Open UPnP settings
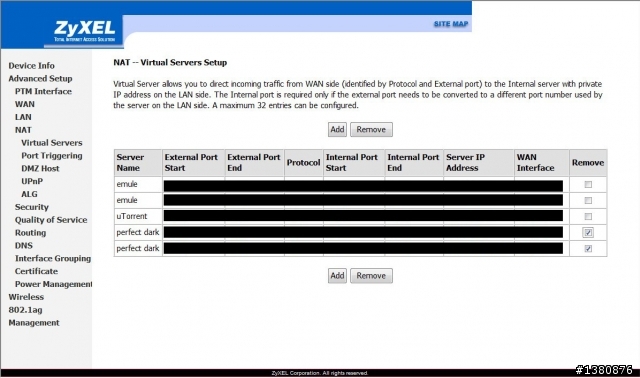Viewport: 640px width, 378px height. 32,181
